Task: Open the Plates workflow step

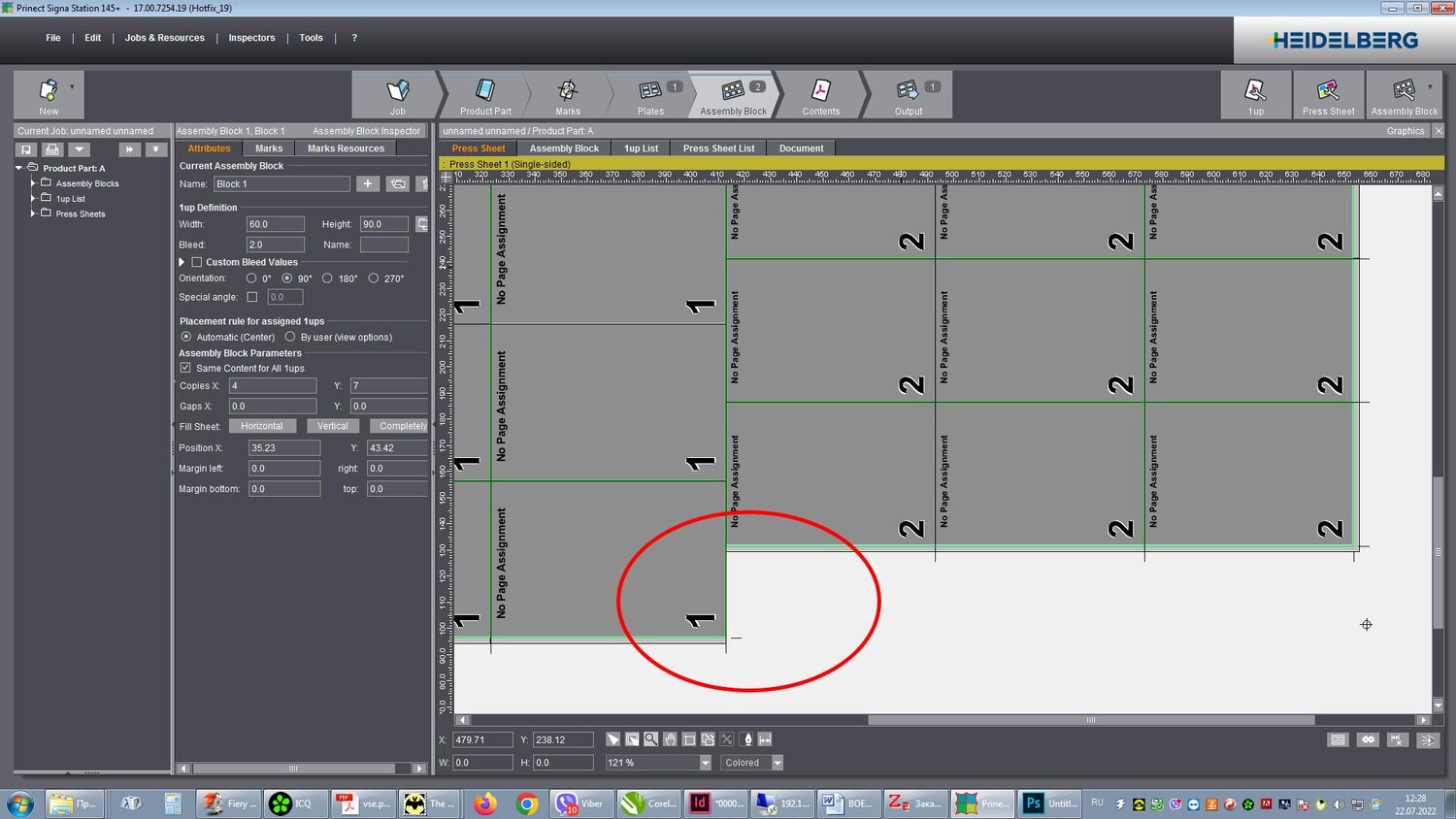Action: point(650,95)
